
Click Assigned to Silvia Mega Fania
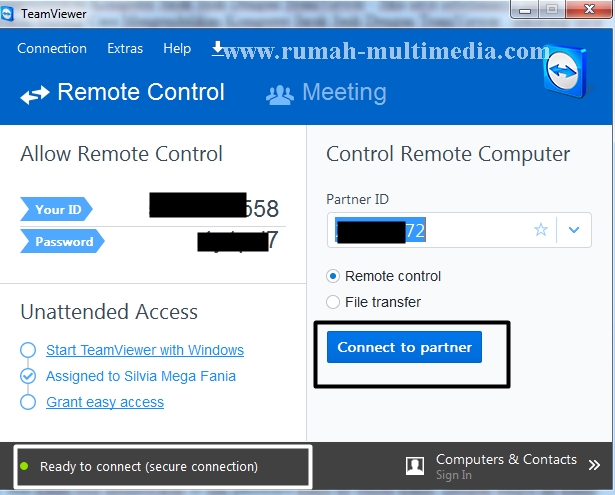141,376
